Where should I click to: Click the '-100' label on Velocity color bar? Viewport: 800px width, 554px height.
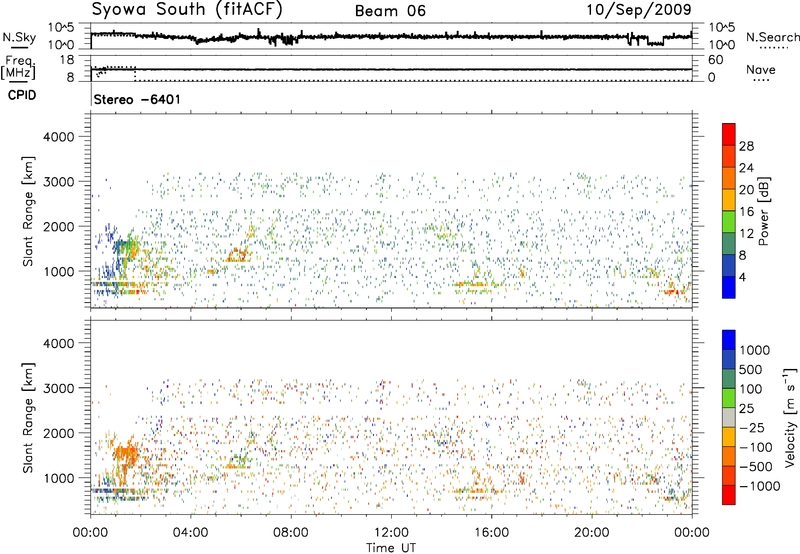point(756,447)
